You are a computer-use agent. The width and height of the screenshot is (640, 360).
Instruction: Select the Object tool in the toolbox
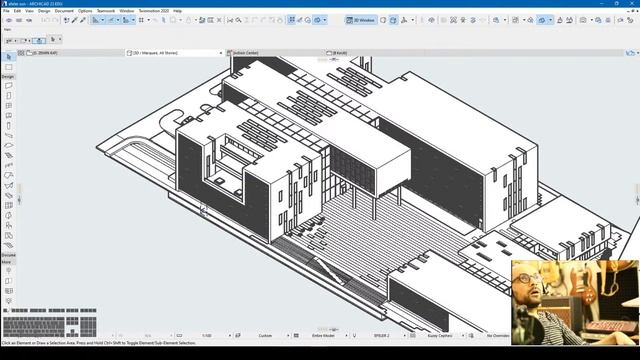9,225
